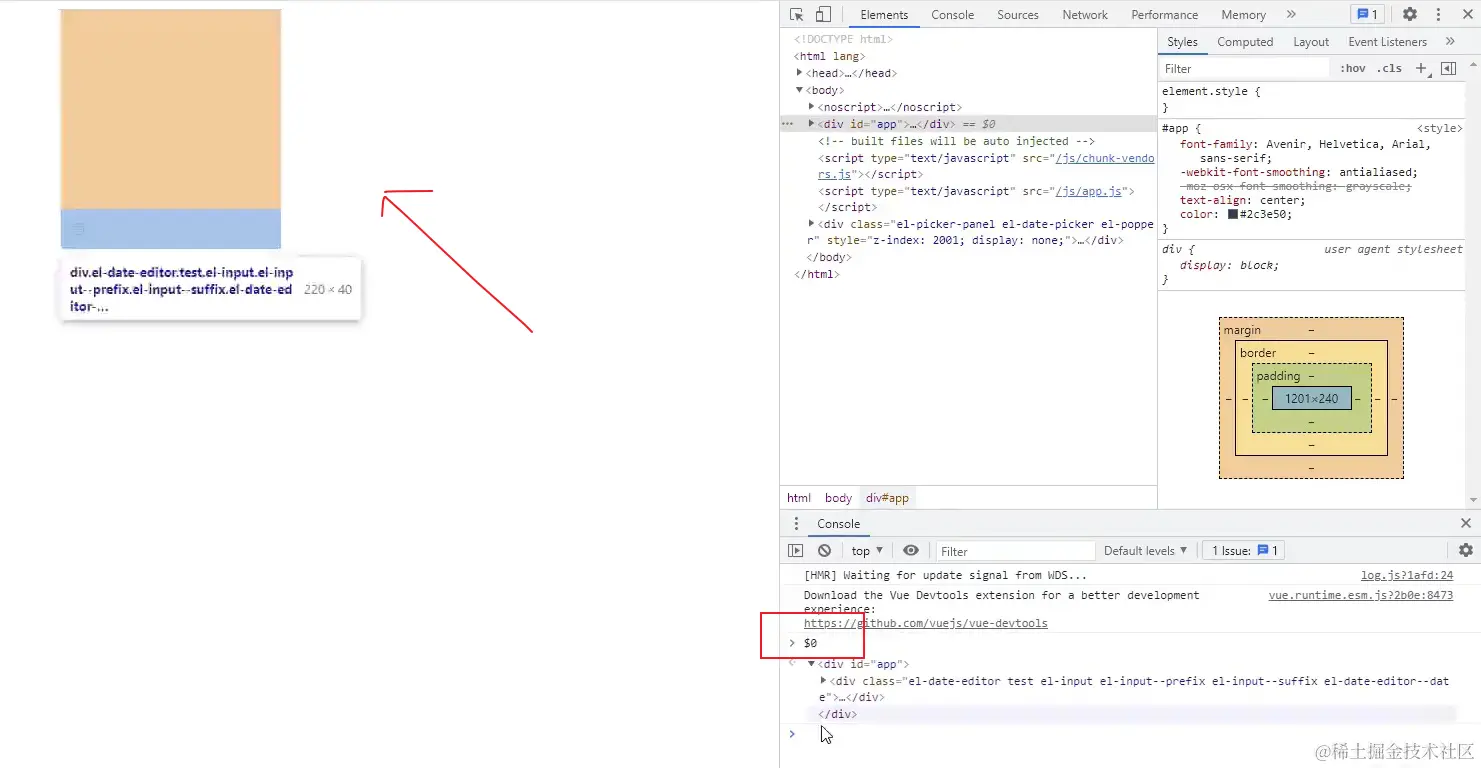Open DevTools settings gear in top toolbar

1410,14
